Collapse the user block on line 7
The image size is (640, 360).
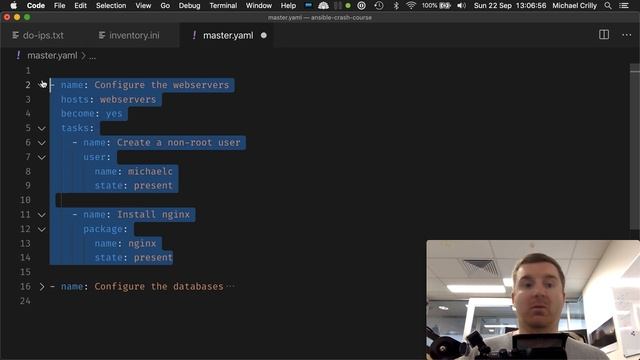click(x=42, y=157)
